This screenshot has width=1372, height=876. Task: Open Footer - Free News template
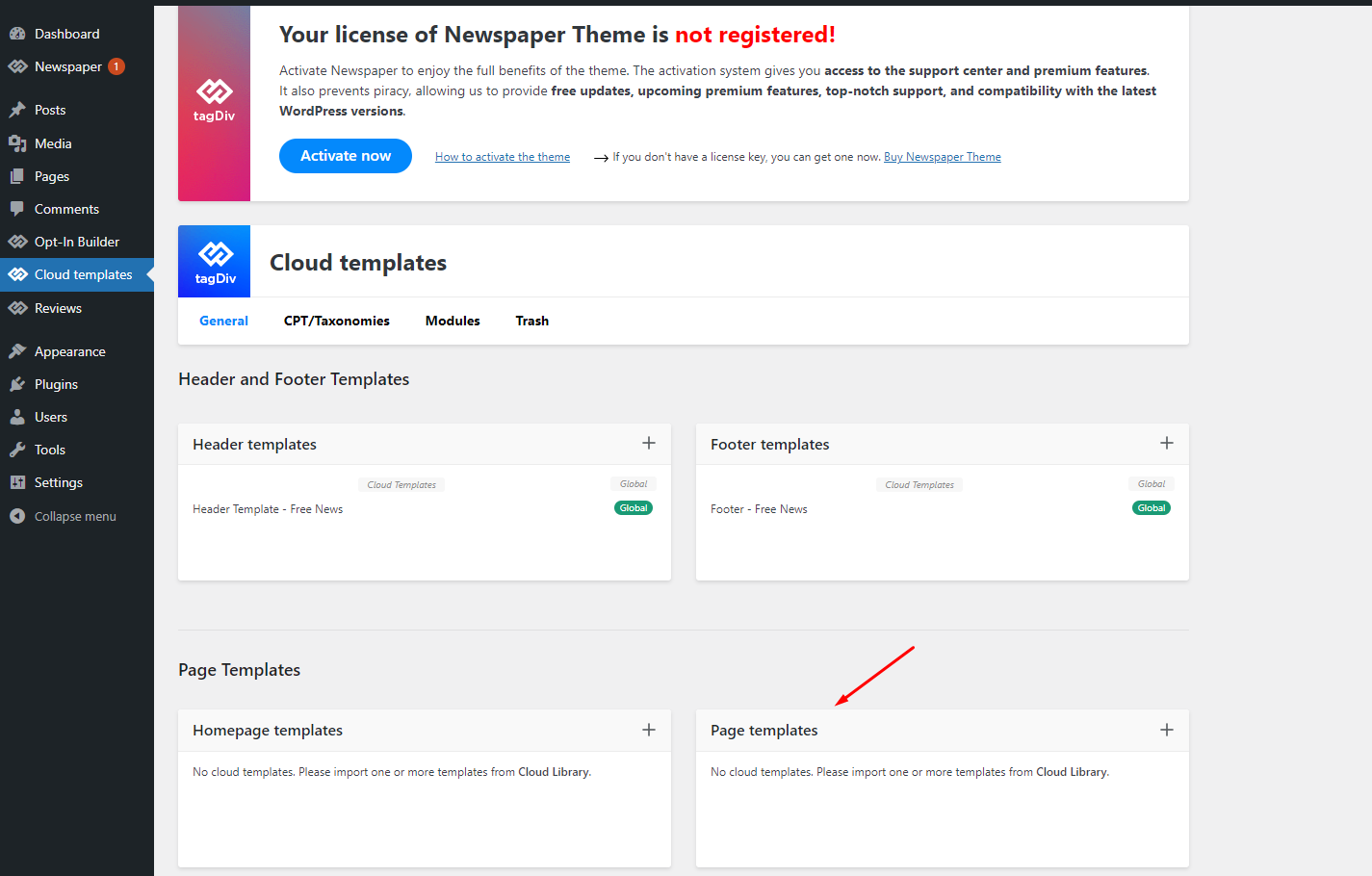(x=759, y=509)
